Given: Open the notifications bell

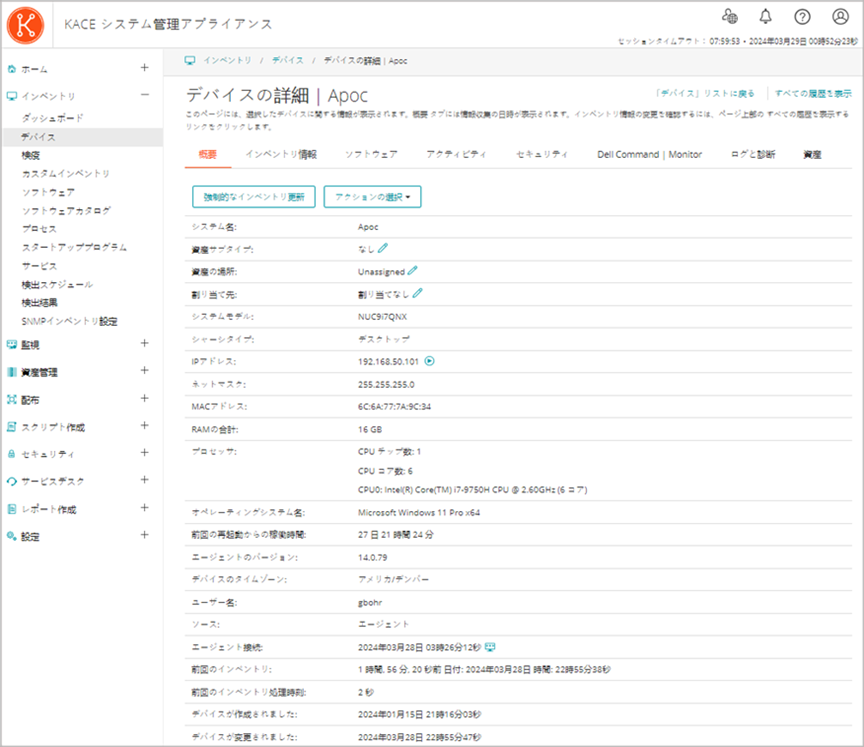Looking at the screenshot, I should [766, 16].
